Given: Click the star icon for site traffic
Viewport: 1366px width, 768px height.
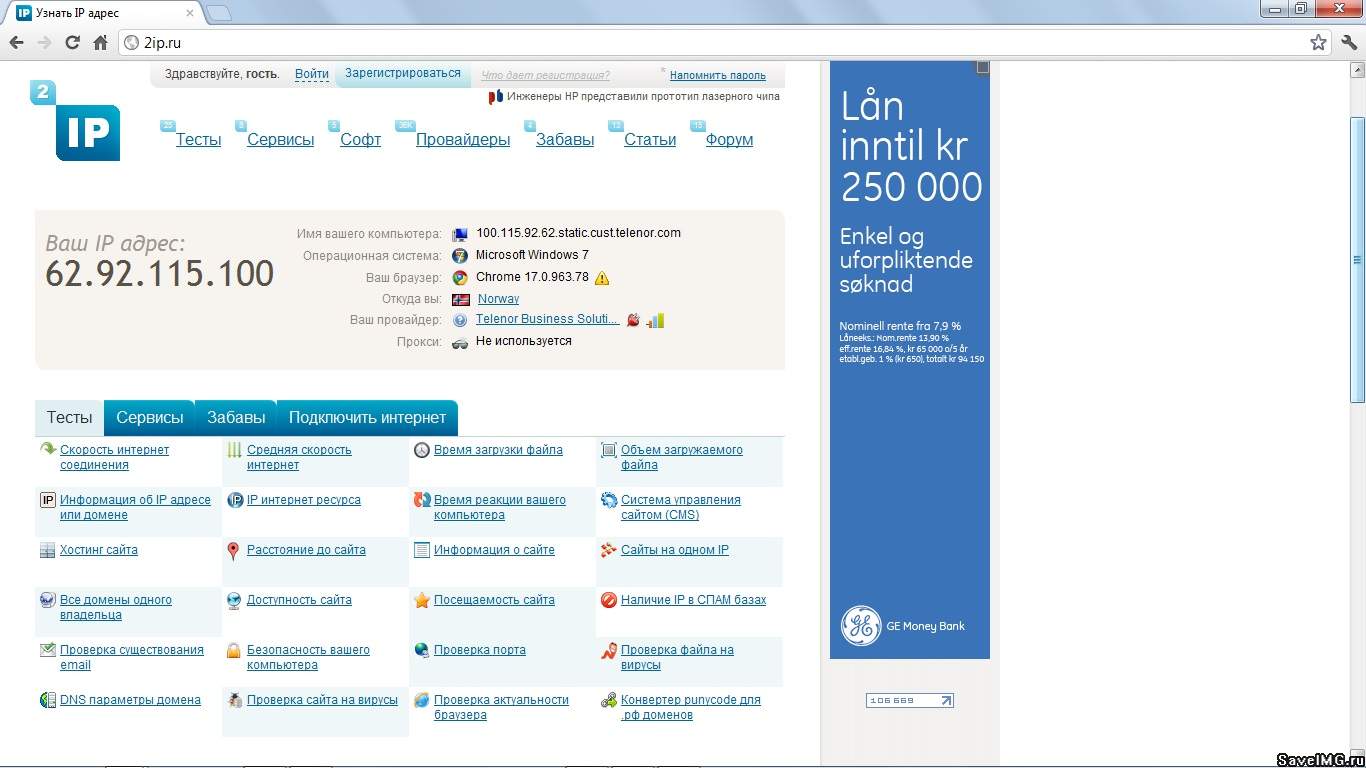Looking at the screenshot, I should click(x=422, y=601).
